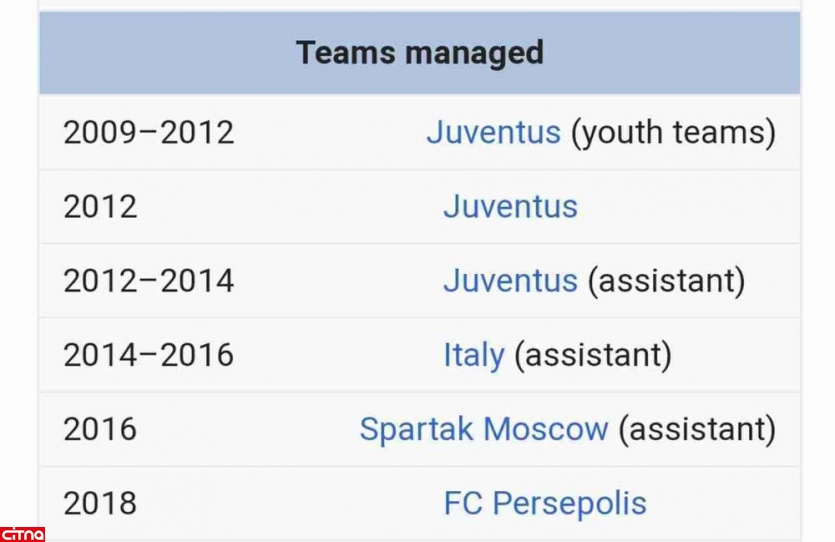This screenshot has height=542, width=835.
Task: Click the 2018 year cell
Action: 100,502
